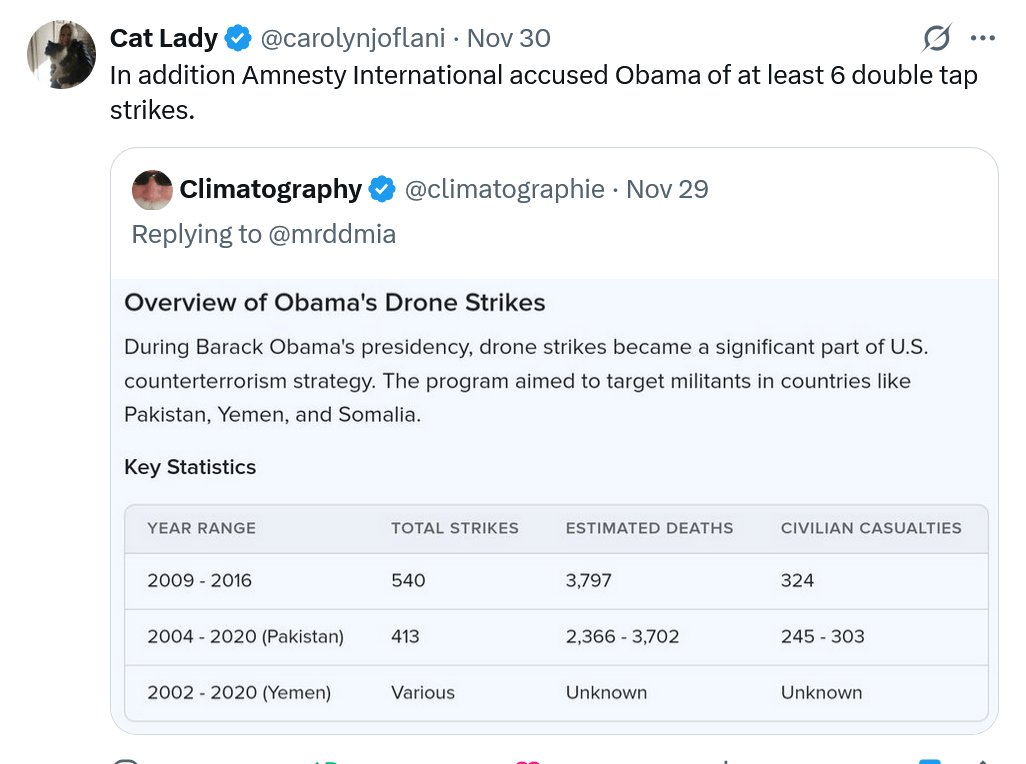Open the three-dot More menu
This screenshot has height=764, width=1026.
pos(983,39)
